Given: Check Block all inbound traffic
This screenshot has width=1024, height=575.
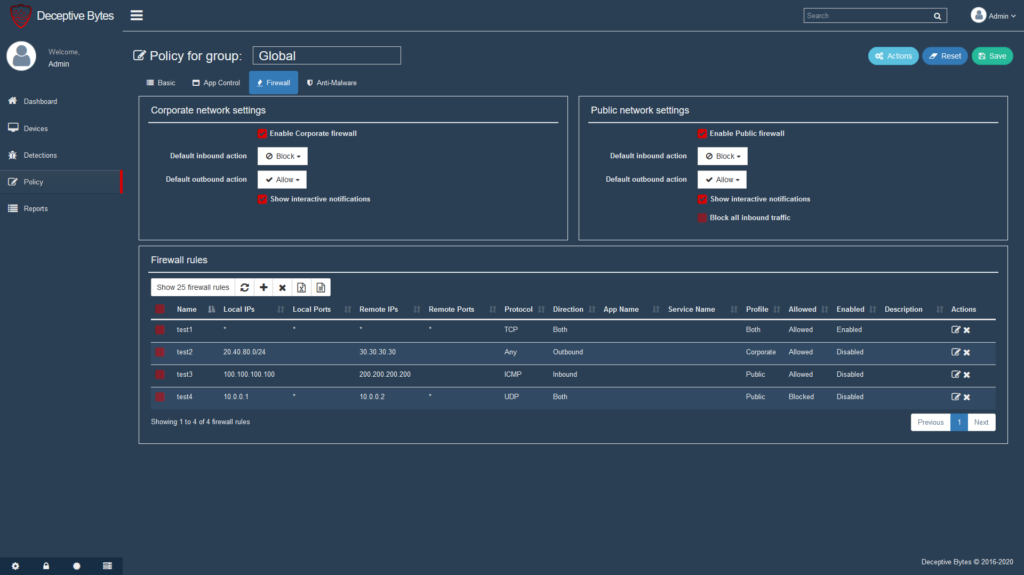Looking at the screenshot, I should click(x=703, y=218).
